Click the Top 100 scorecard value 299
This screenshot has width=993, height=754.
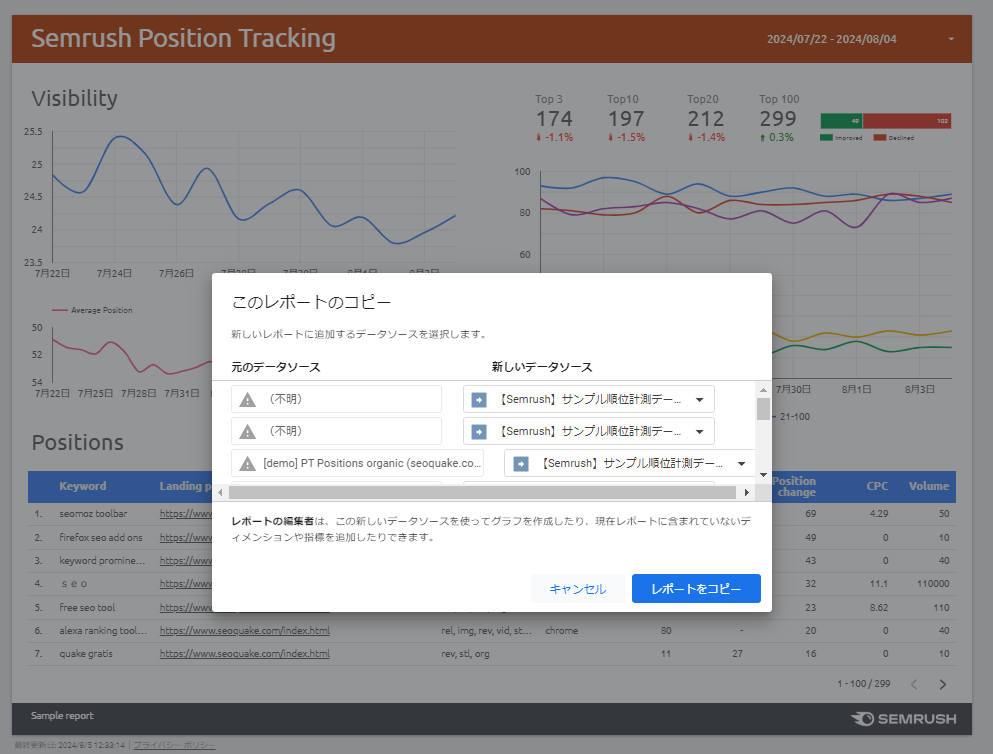coord(778,119)
